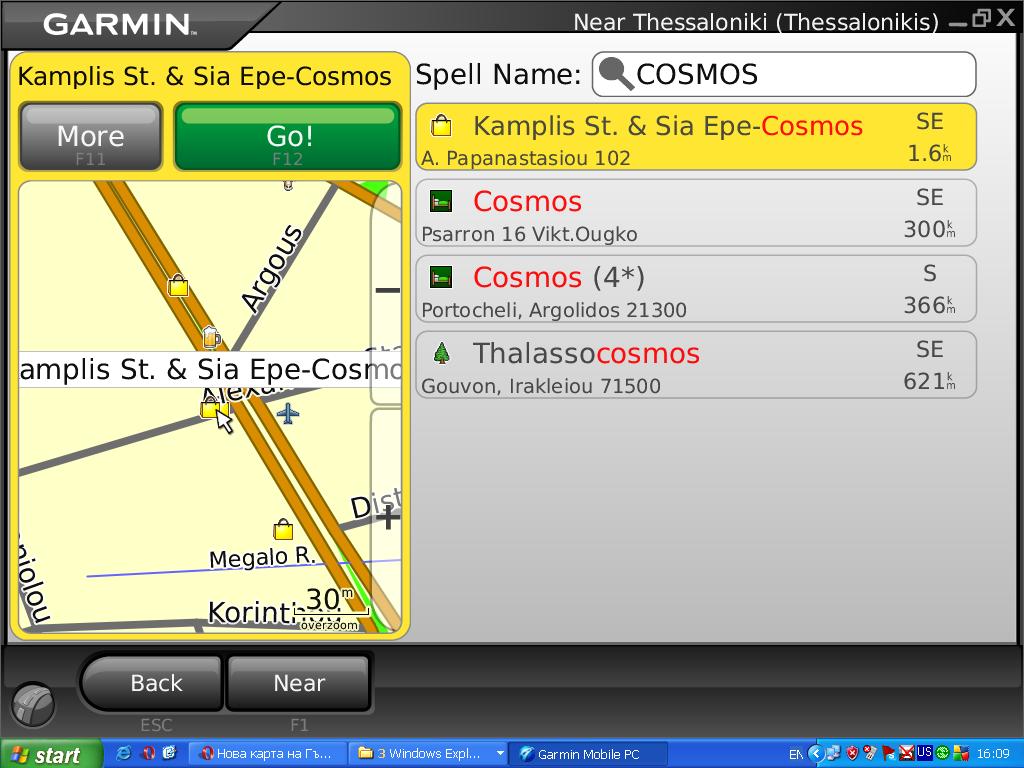Select Kamplis St. & Sia Epe-Cosmos result
The height and width of the screenshot is (768, 1024).
click(696, 137)
